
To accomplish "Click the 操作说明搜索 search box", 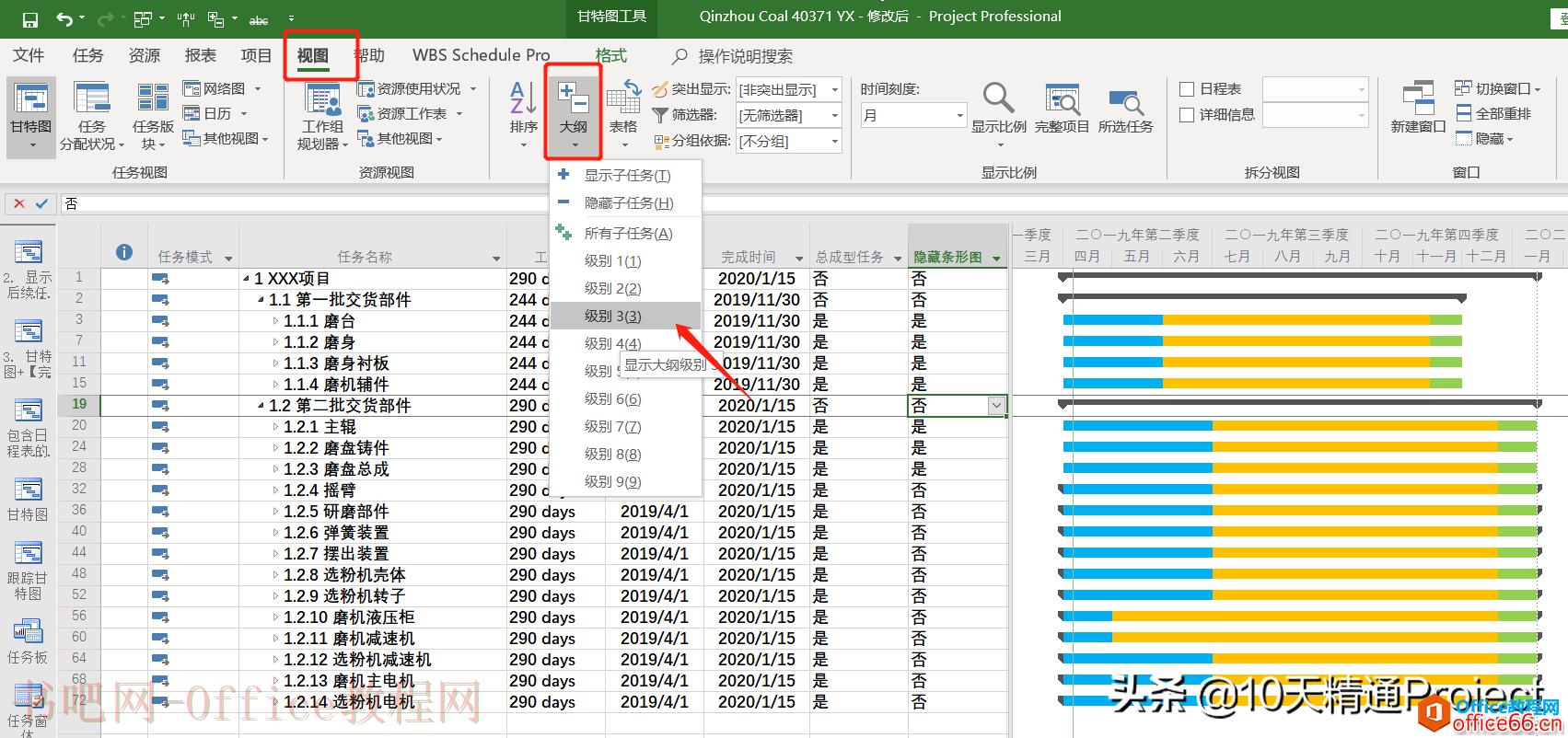I will (x=745, y=56).
